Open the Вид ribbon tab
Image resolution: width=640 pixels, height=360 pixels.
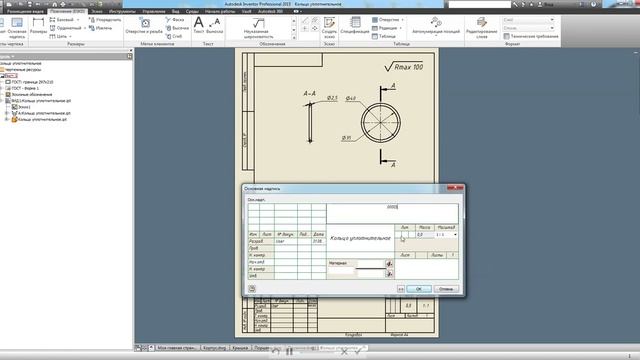[176, 11]
